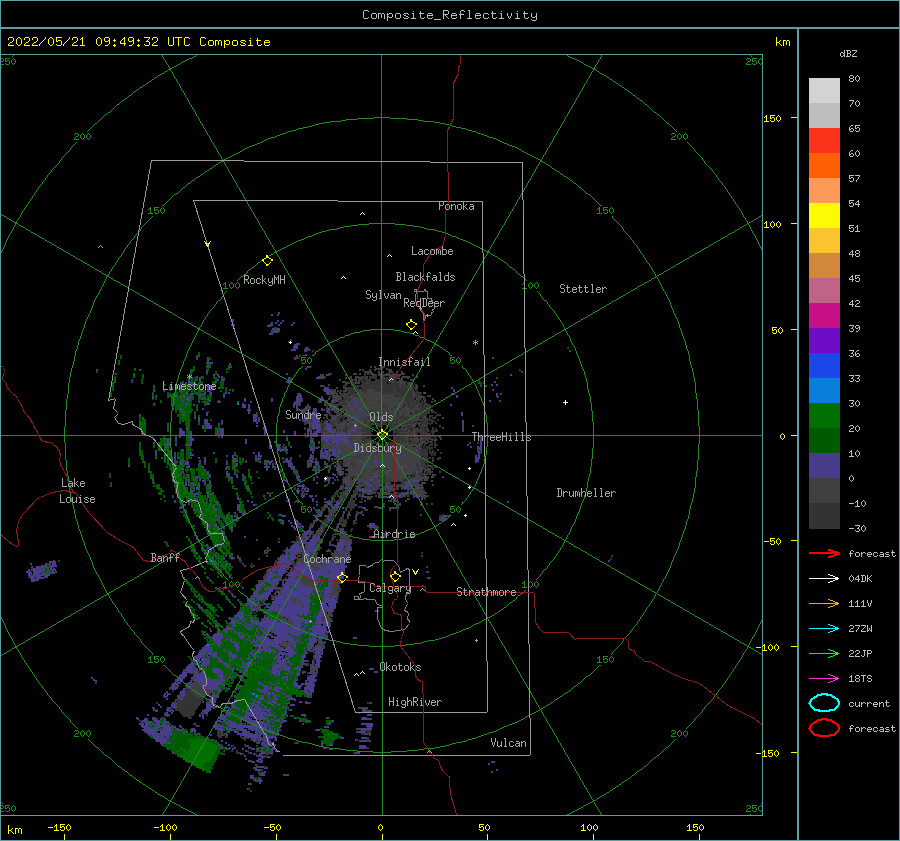Click the Sundre label

click(303, 414)
